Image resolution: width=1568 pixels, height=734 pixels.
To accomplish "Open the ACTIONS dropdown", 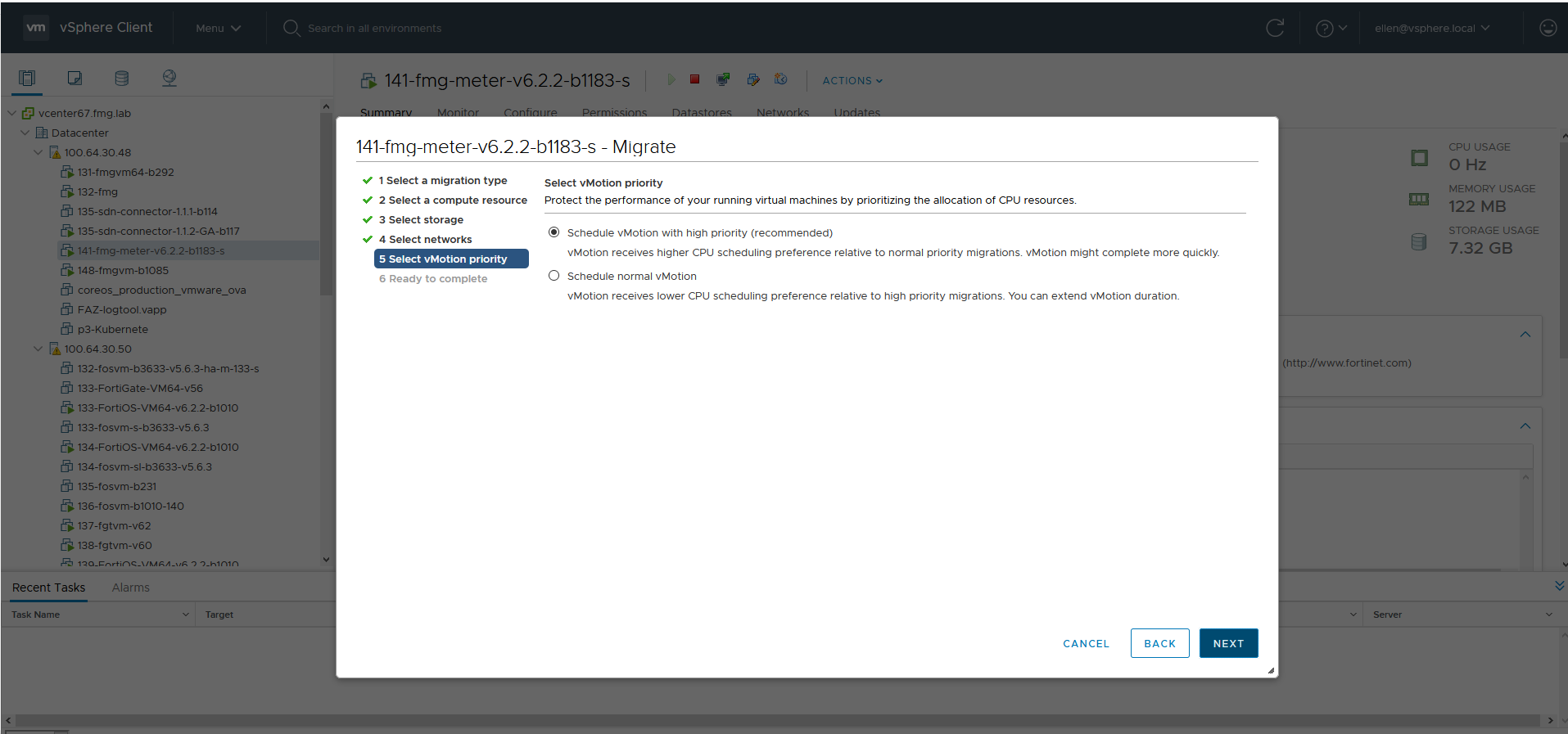I will 852,80.
